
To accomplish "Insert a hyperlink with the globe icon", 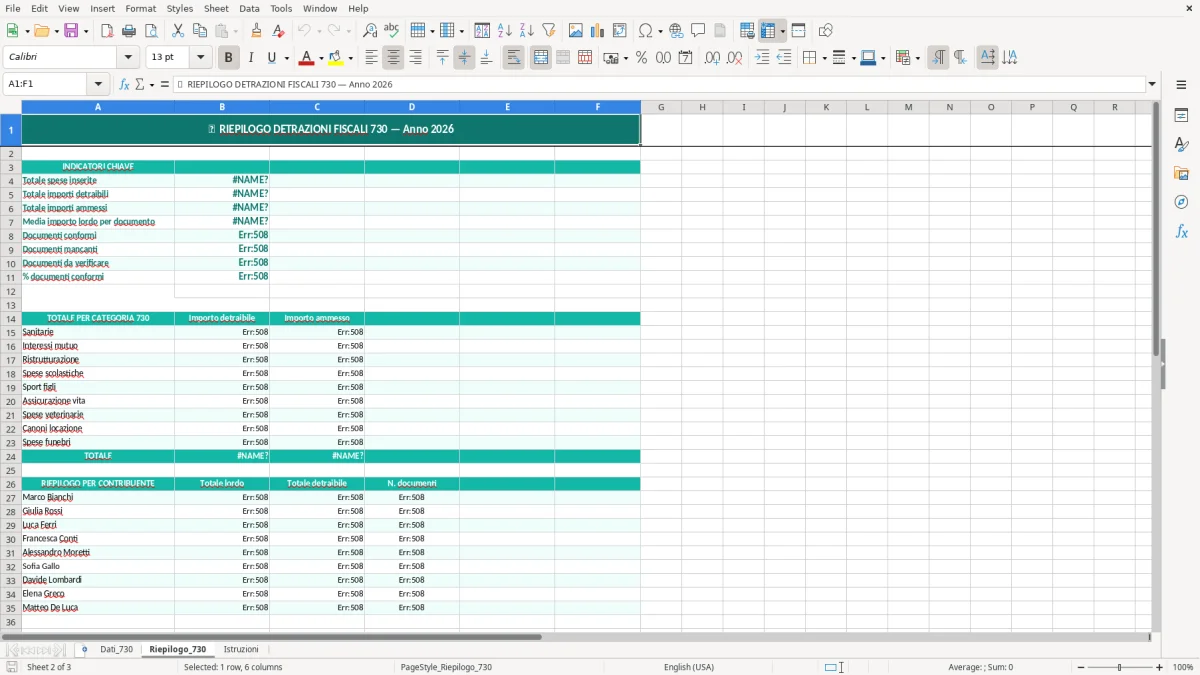I will tap(677, 31).
